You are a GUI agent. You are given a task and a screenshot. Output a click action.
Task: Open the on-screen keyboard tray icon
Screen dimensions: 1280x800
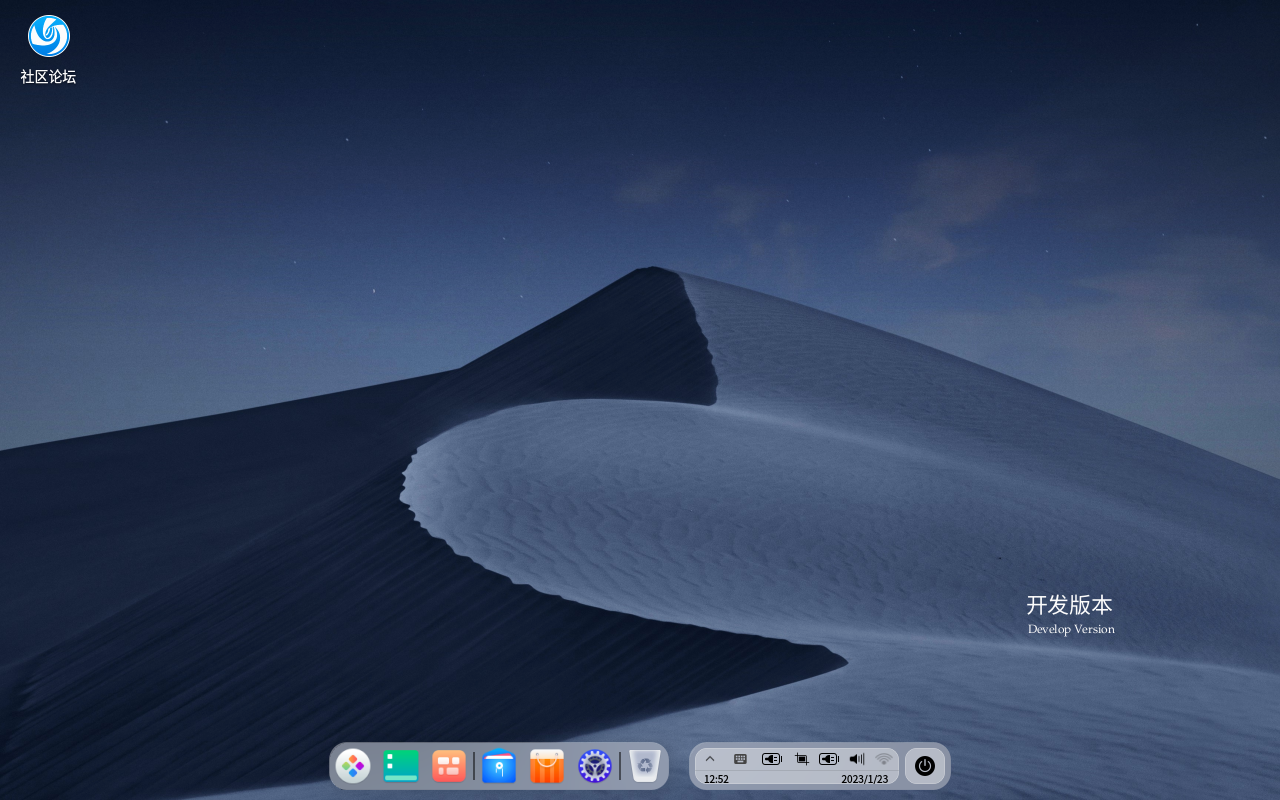(x=740, y=758)
